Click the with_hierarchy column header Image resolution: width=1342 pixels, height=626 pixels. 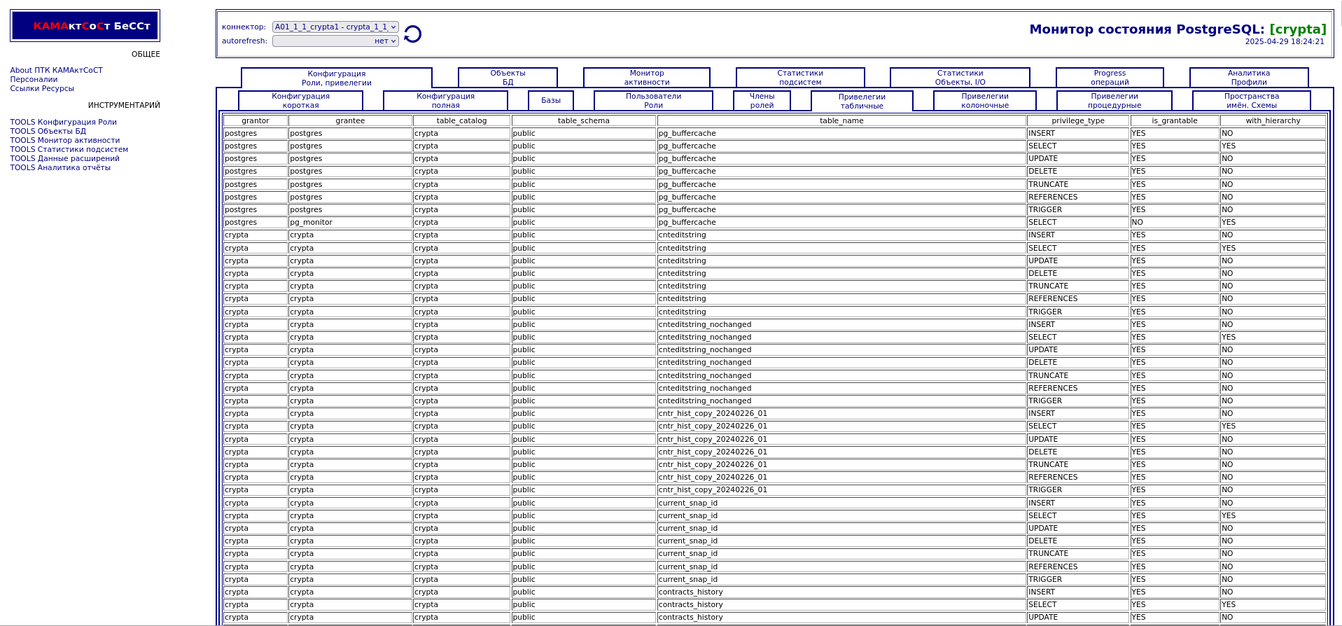coord(1273,120)
